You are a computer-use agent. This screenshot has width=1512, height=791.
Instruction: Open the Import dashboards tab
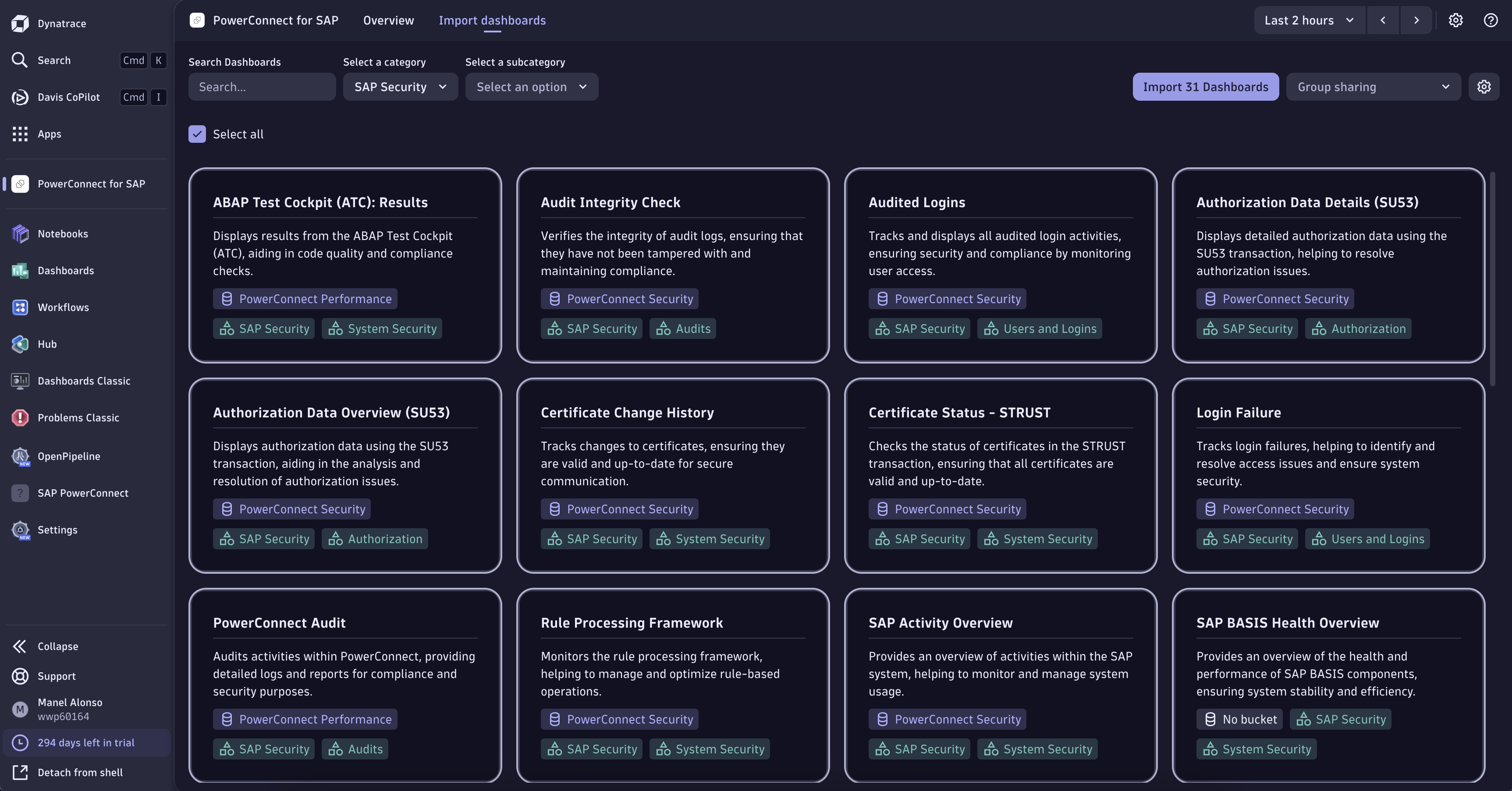[492, 21]
